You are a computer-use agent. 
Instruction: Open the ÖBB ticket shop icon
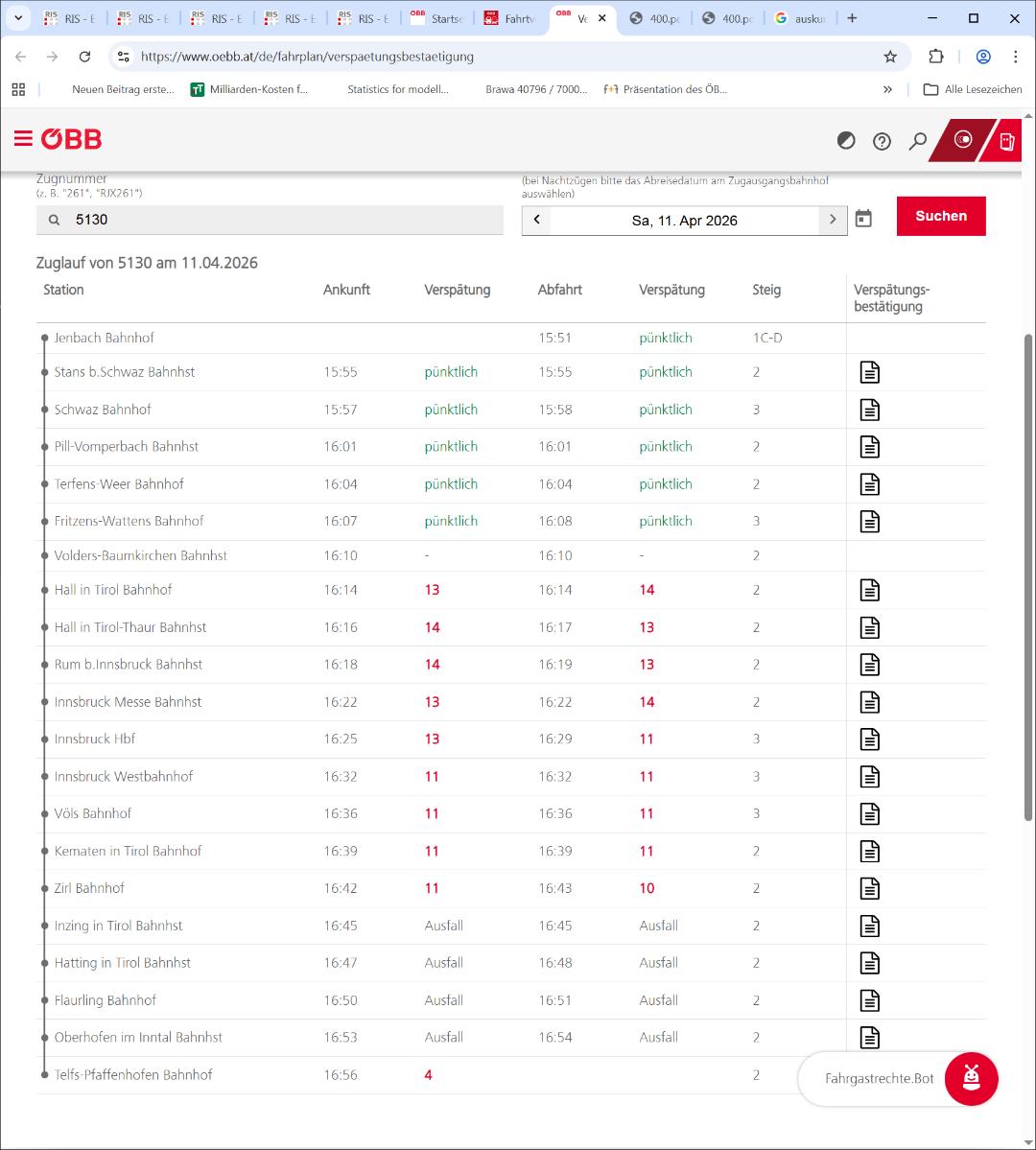click(x=1006, y=141)
